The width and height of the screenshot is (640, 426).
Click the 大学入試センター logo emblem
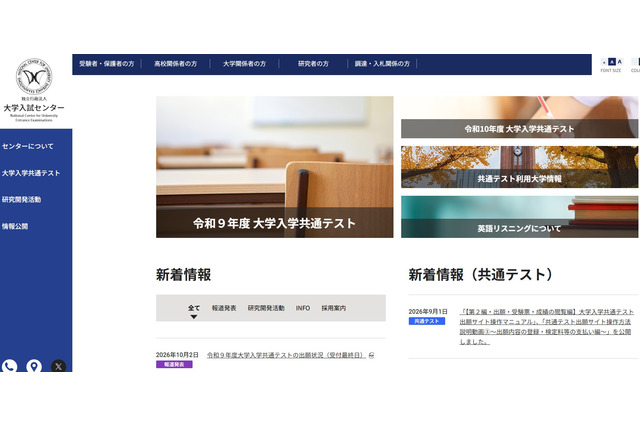pos(34,76)
